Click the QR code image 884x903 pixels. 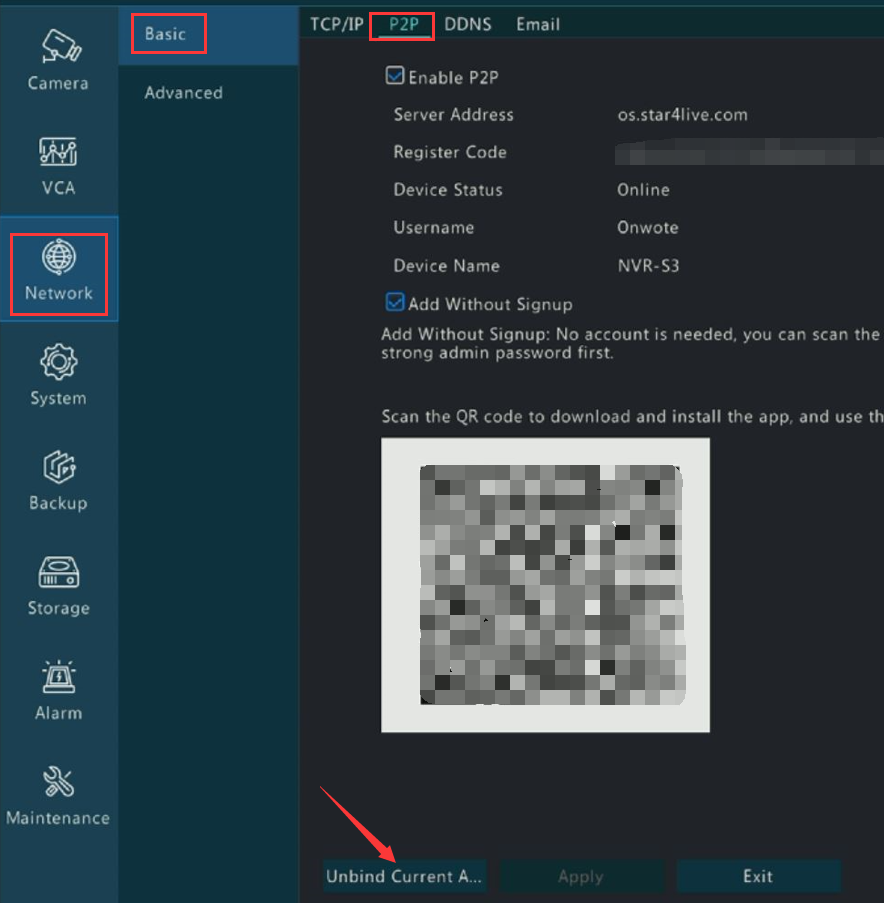pyautogui.click(x=545, y=585)
